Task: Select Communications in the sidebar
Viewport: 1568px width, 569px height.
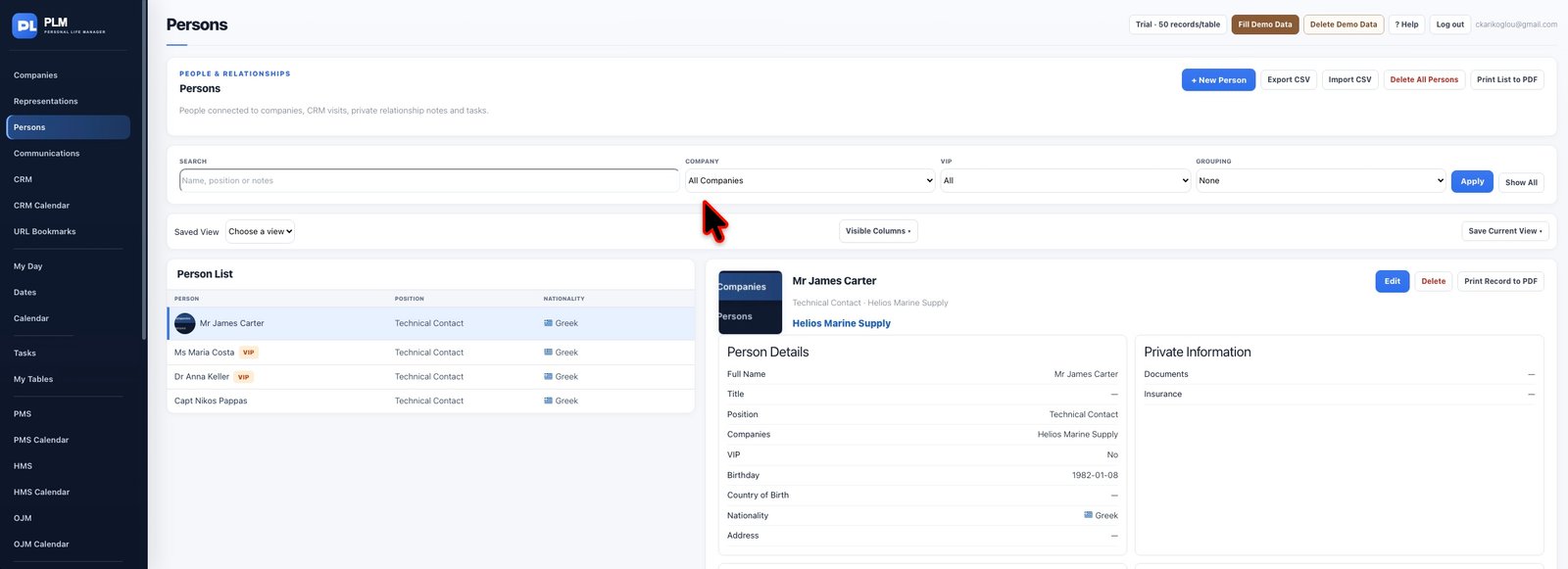Action: 47,154
